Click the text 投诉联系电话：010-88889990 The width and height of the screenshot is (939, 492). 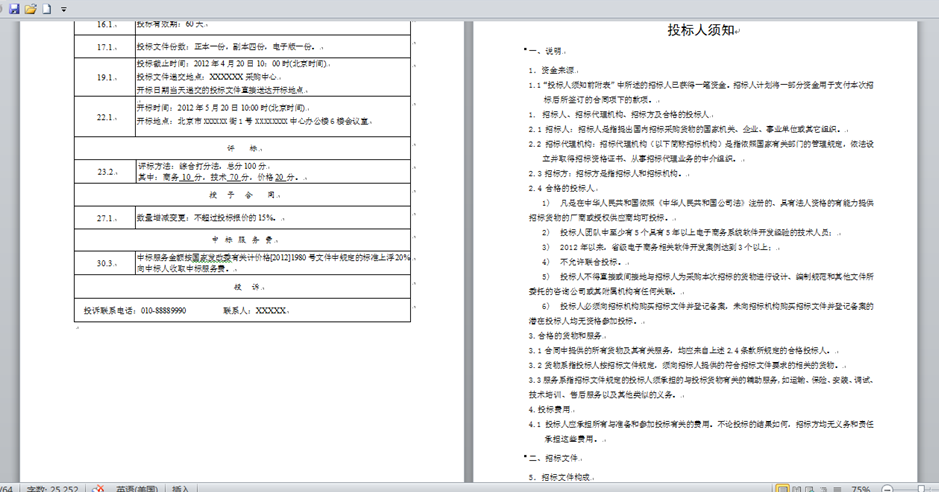point(135,311)
